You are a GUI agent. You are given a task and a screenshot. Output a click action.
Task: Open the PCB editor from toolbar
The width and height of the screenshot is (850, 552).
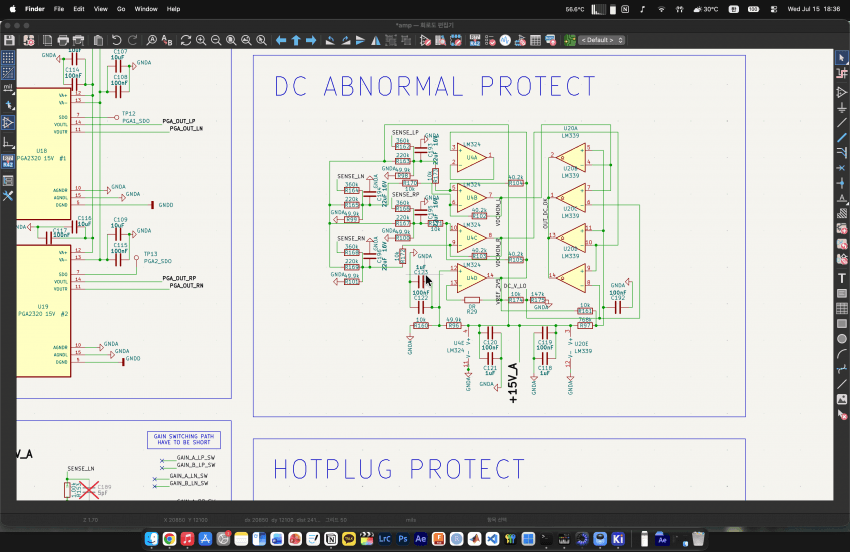click(x=570, y=40)
